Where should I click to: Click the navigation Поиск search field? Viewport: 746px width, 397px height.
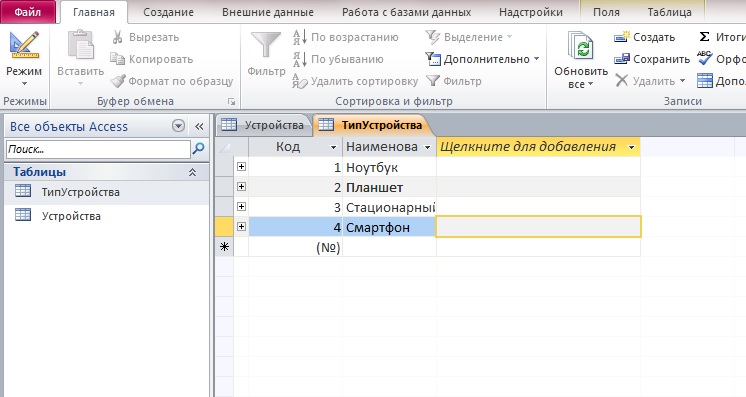click(x=98, y=149)
